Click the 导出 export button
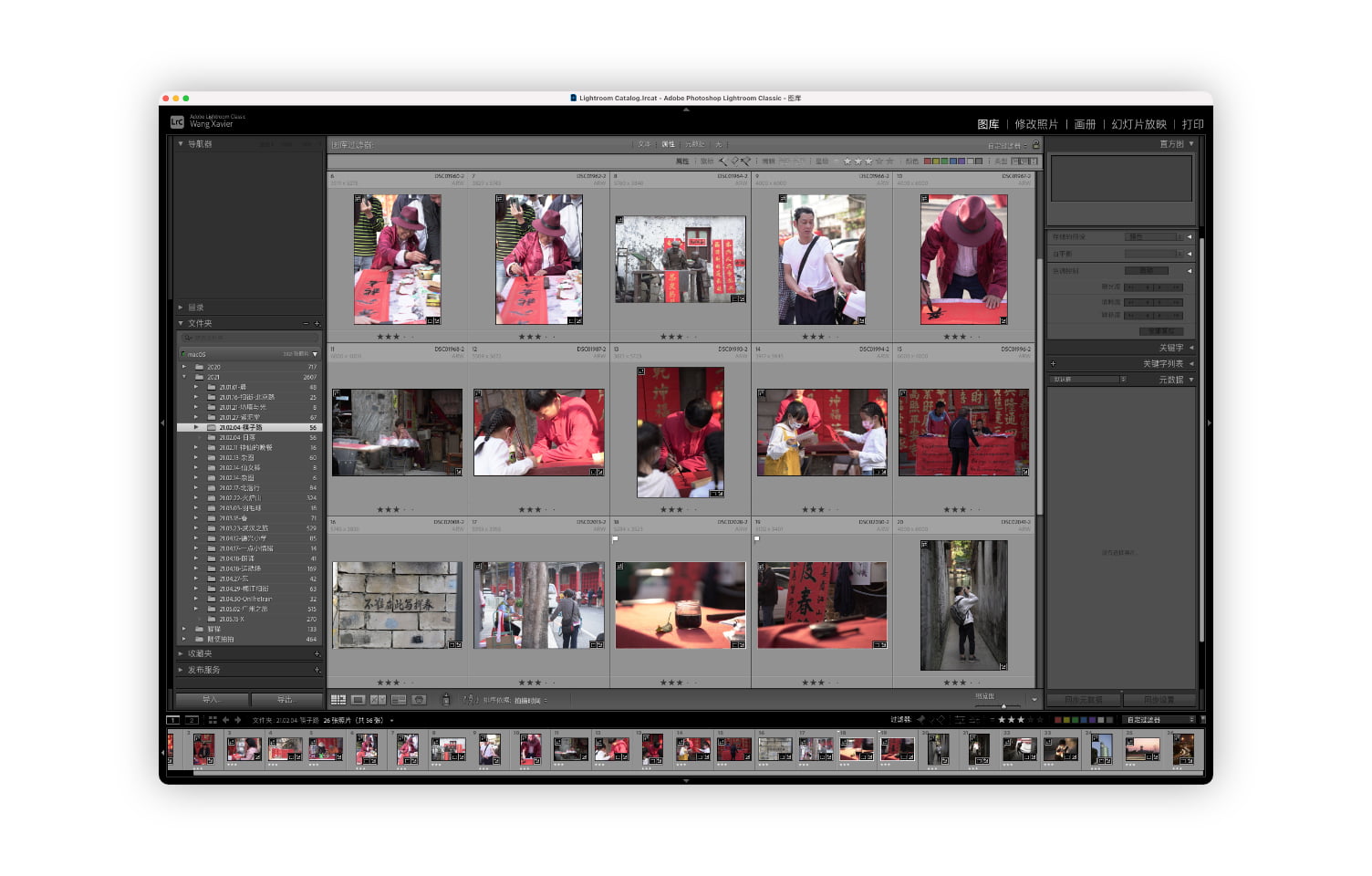 [288, 699]
